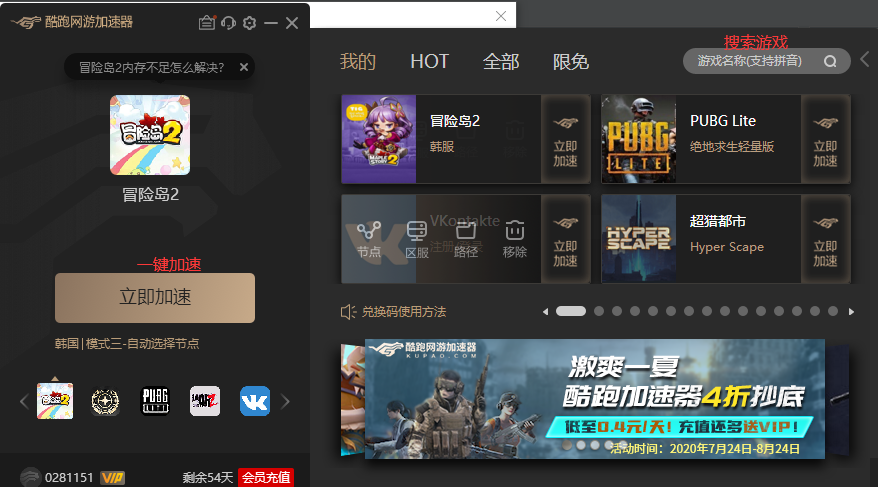This screenshot has height=487, width=878.
Task: Jump to second pagination dot
Action: [599, 311]
